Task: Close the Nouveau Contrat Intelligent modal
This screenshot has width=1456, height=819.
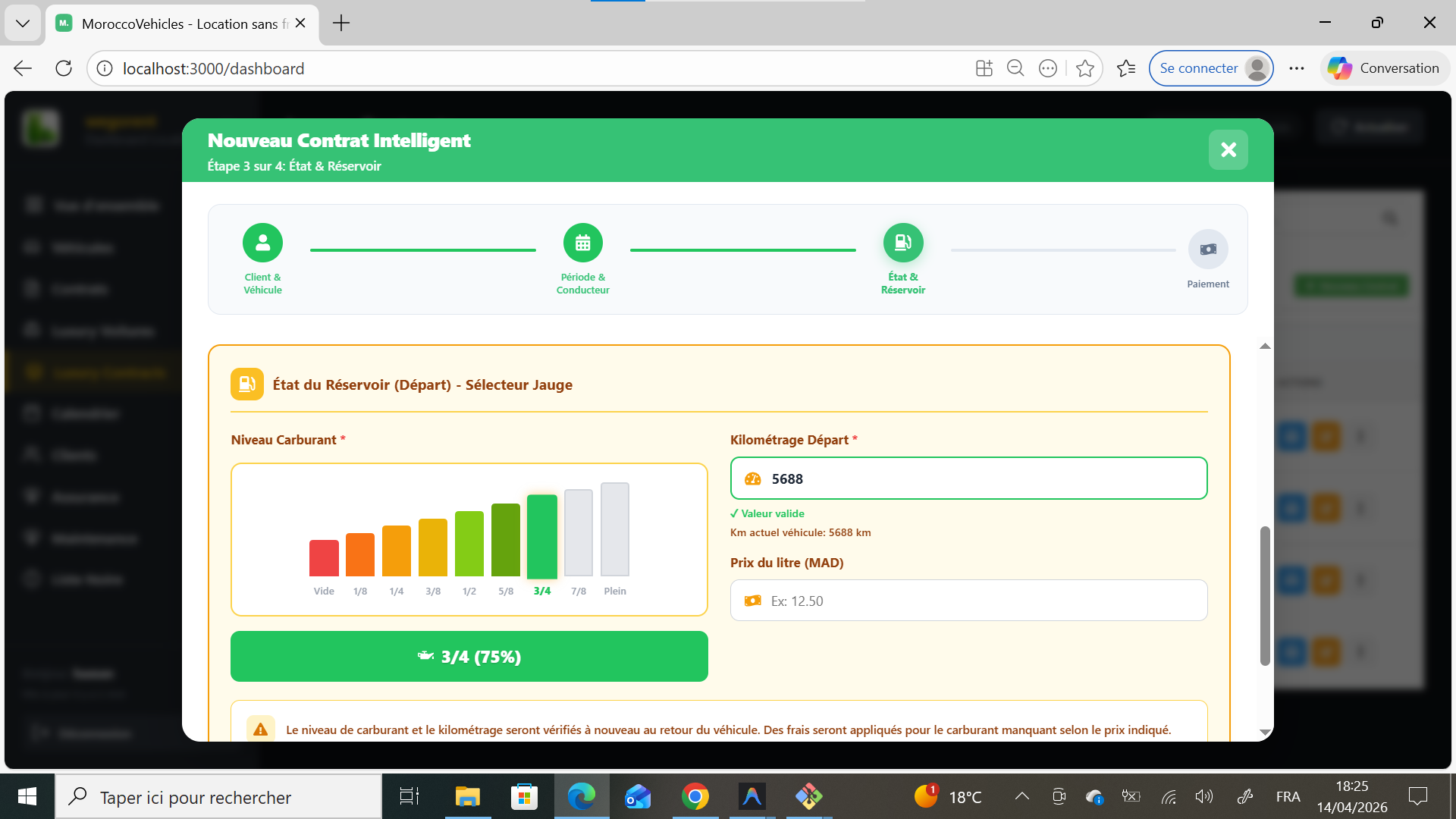Action: 1228,149
